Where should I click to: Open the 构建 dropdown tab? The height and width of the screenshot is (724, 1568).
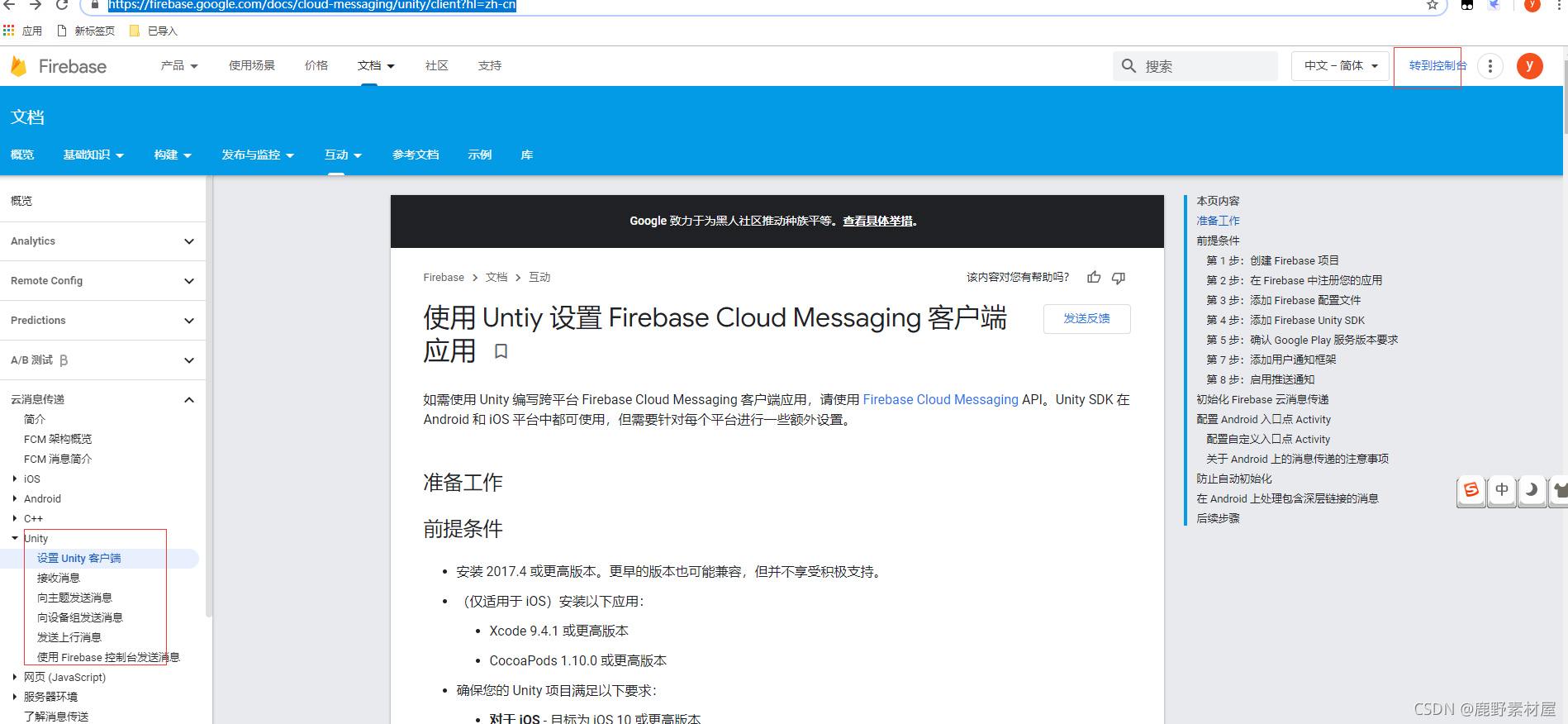click(x=173, y=155)
